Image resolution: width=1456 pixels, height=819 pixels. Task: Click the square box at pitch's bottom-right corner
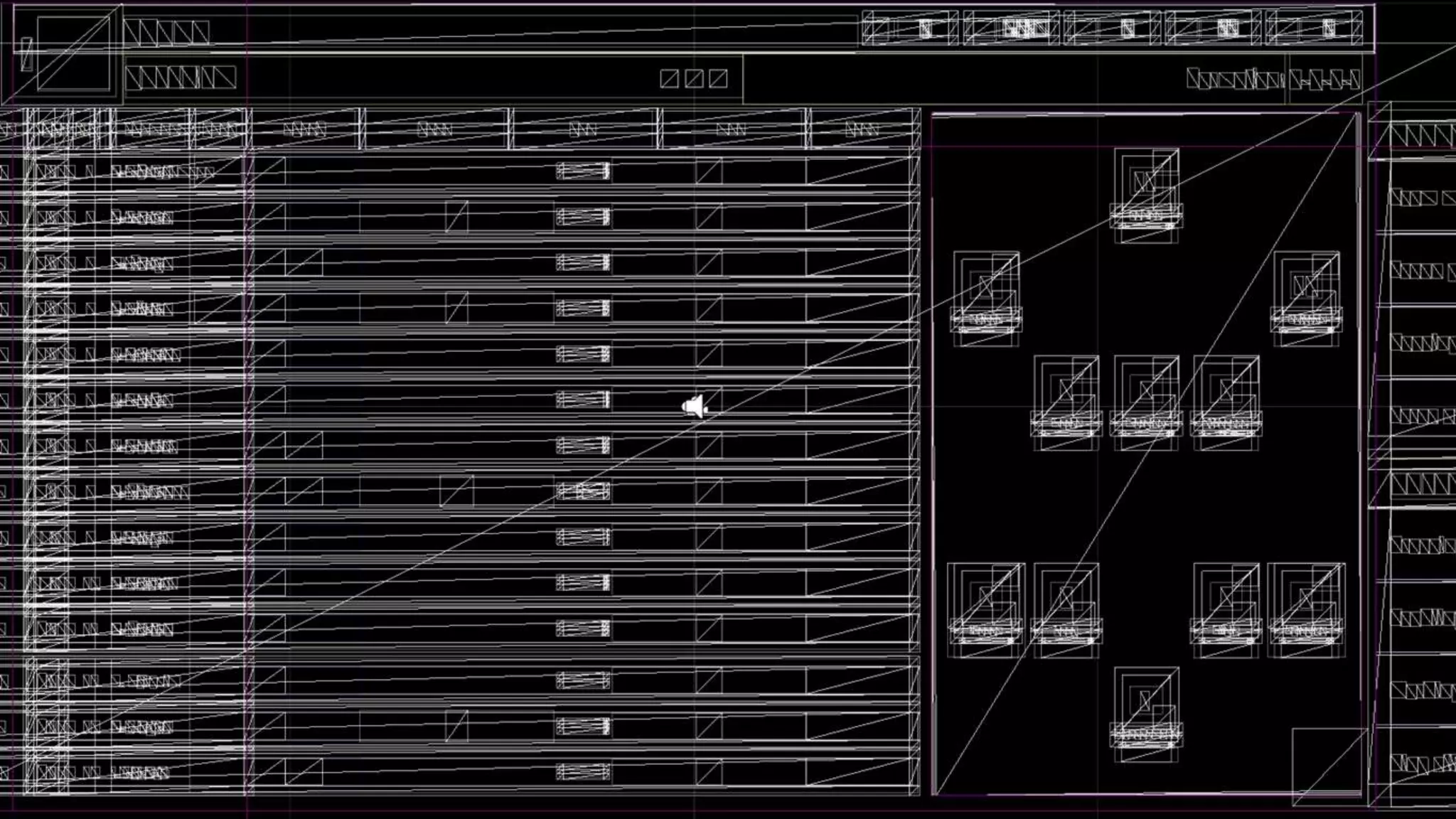(x=1328, y=765)
